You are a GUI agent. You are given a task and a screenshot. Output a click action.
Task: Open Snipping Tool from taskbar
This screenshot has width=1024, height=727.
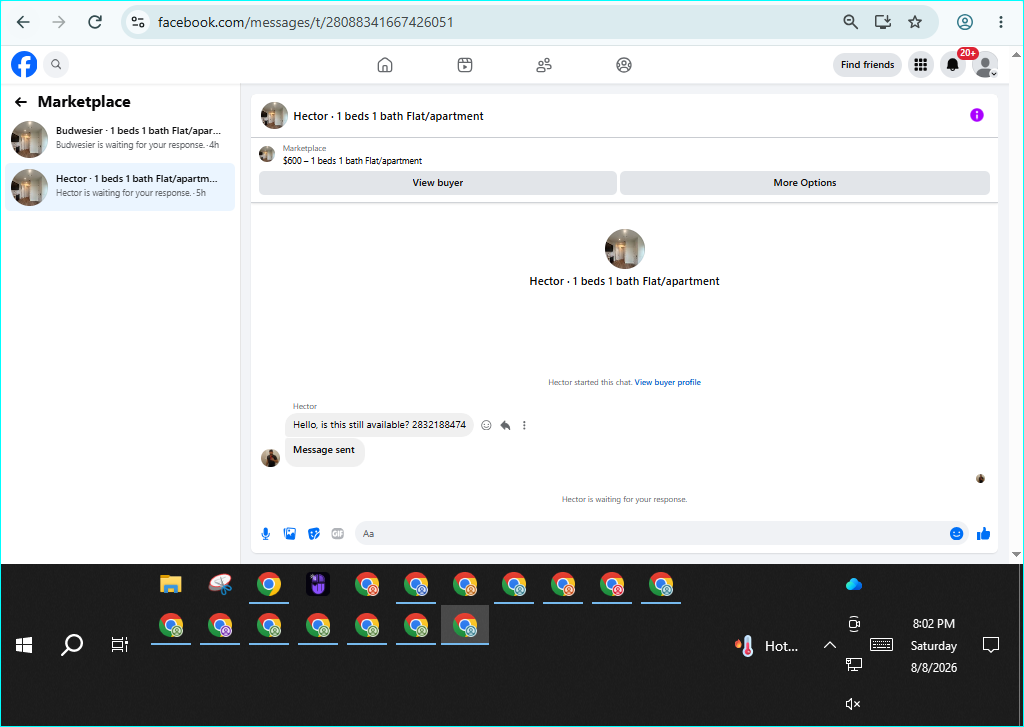(220, 584)
